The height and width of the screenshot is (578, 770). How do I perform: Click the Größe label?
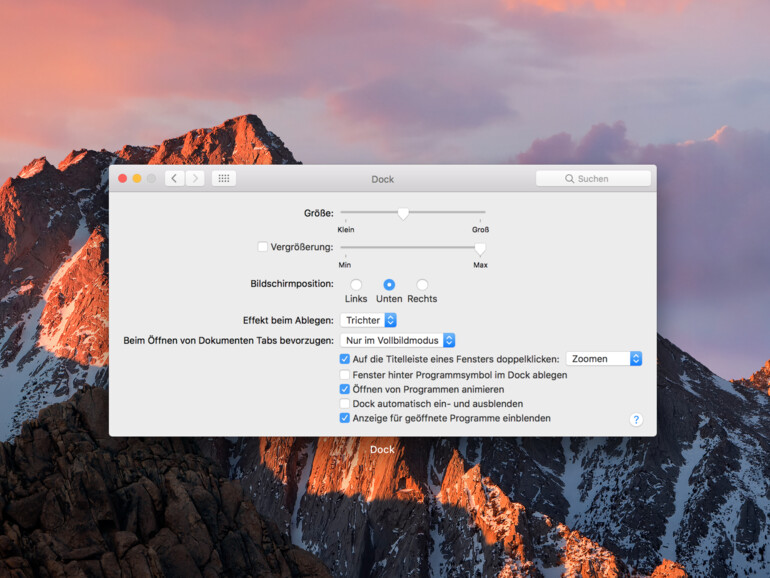point(319,213)
